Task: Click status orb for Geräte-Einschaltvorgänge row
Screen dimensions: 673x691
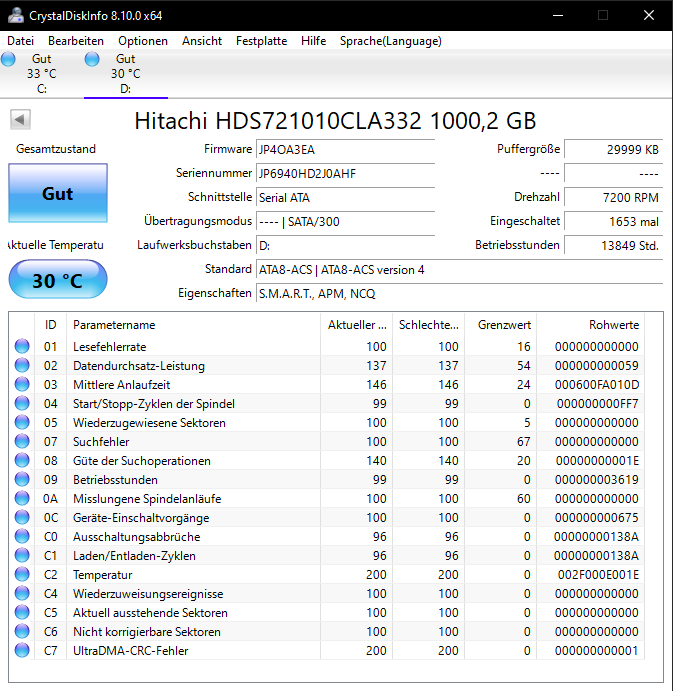Action: click(22, 517)
